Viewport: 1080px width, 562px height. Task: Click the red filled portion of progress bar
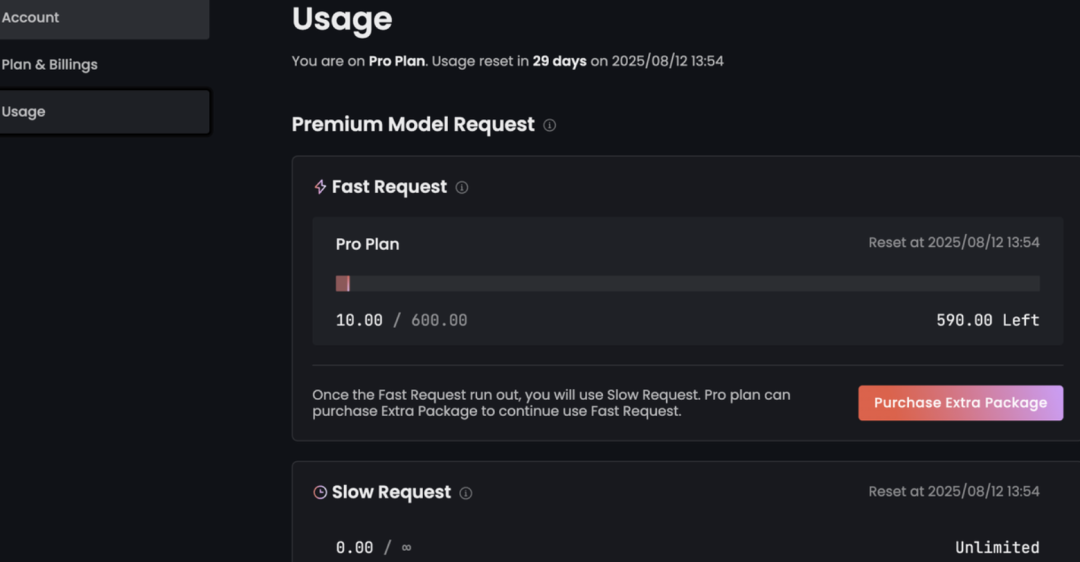click(x=342, y=284)
